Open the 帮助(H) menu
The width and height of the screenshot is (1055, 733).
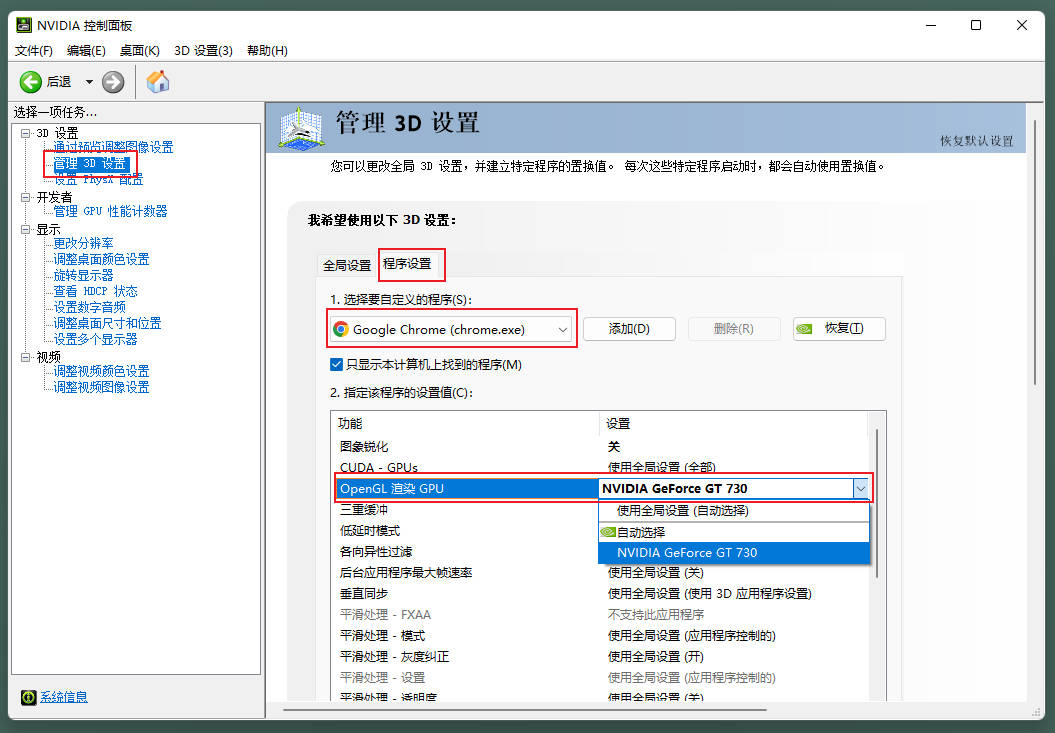tap(267, 51)
